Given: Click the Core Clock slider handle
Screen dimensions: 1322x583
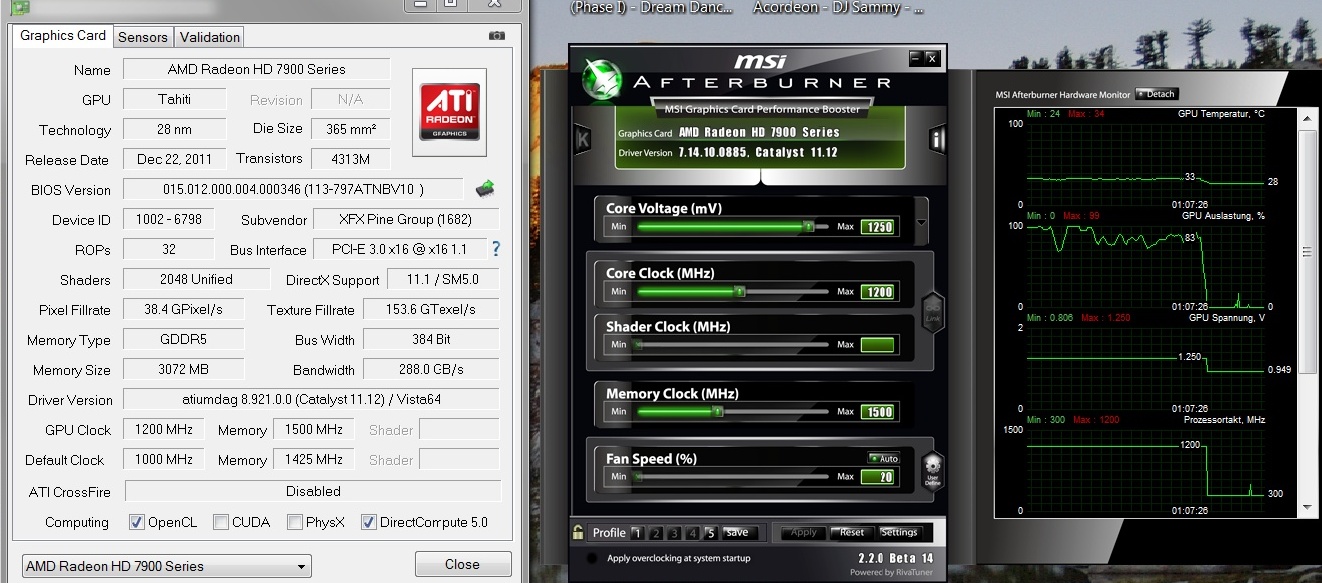Looking at the screenshot, I should coord(739,292).
